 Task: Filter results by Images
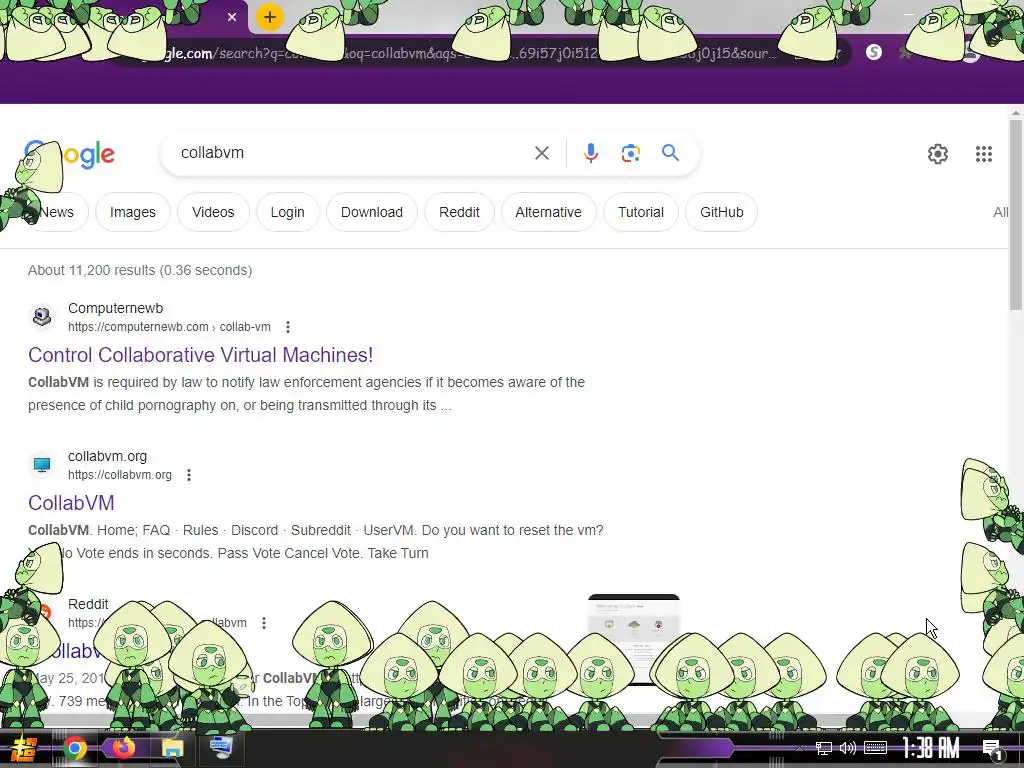(x=133, y=212)
